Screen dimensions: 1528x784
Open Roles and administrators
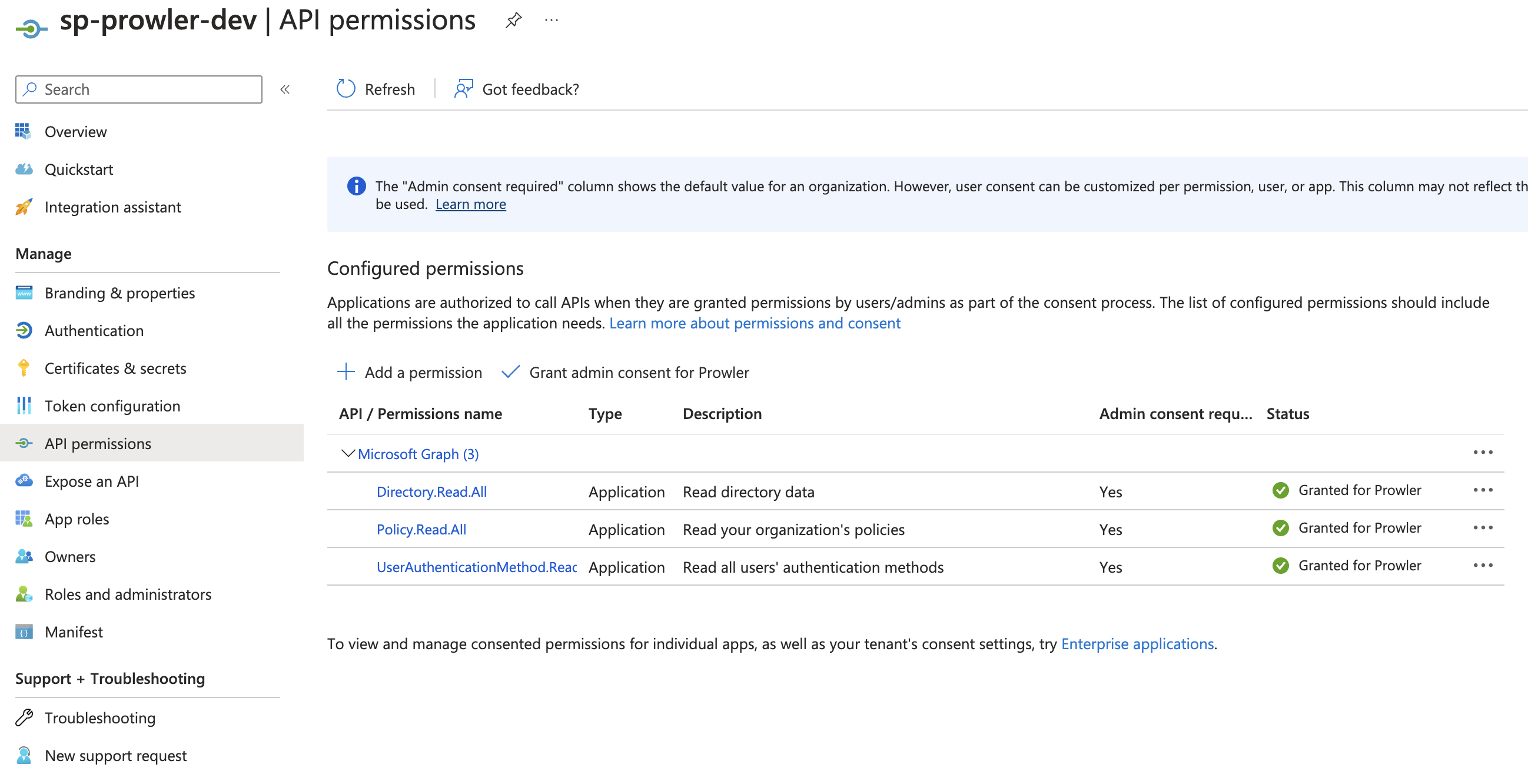pyautogui.click(x=128, y=594)
